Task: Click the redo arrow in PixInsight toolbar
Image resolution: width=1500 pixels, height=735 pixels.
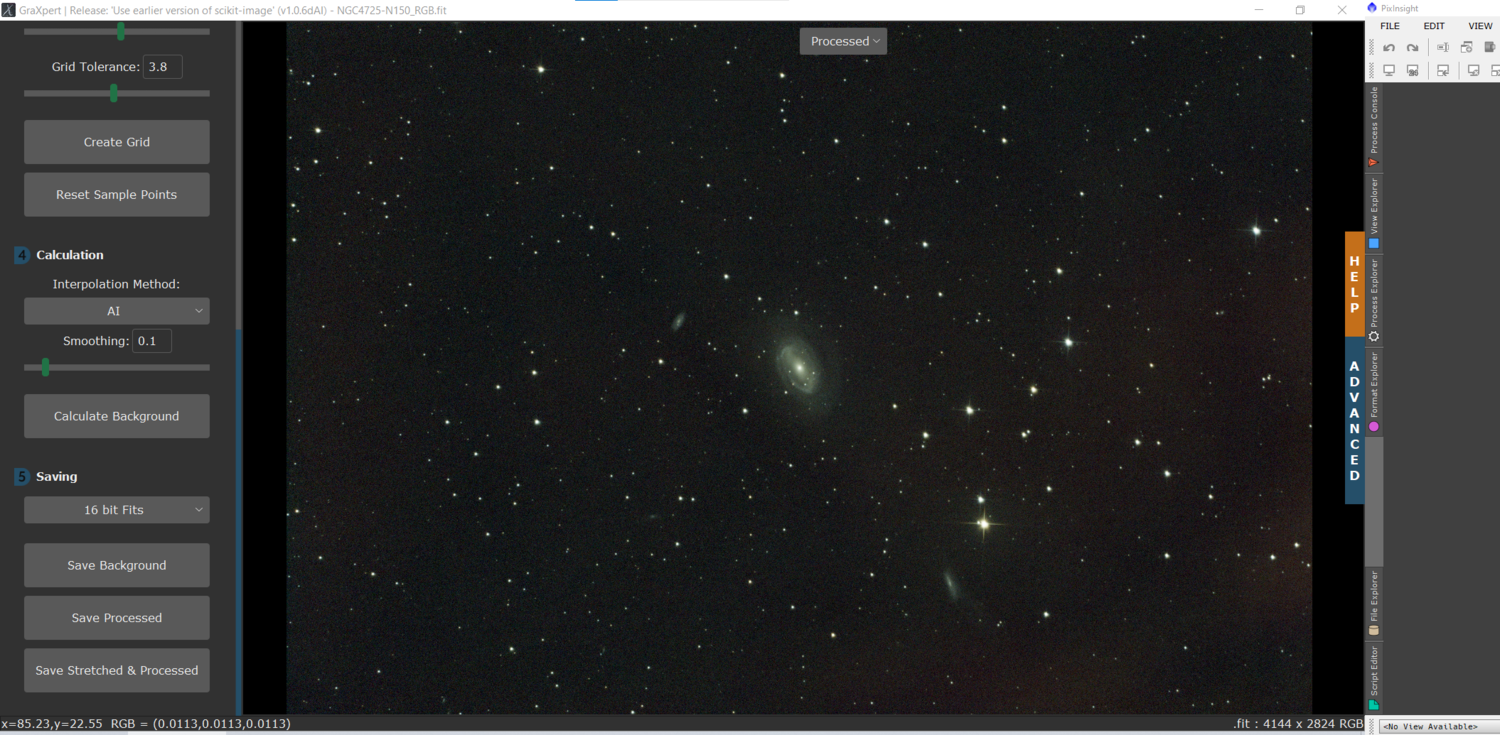Action: tap(1412, 47)
